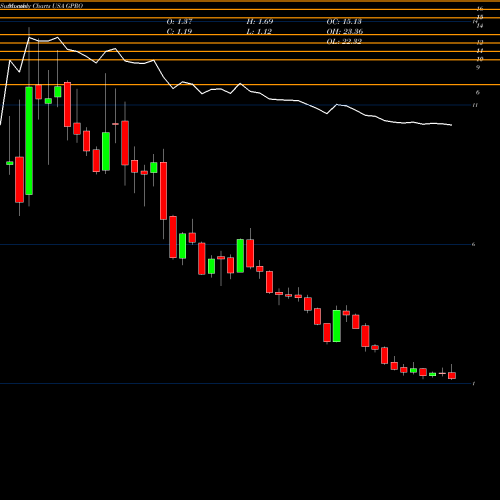Click the tallest green candlestick near left edge
The width and height of the screenshot is (500, 500).
tap(29, 141)
